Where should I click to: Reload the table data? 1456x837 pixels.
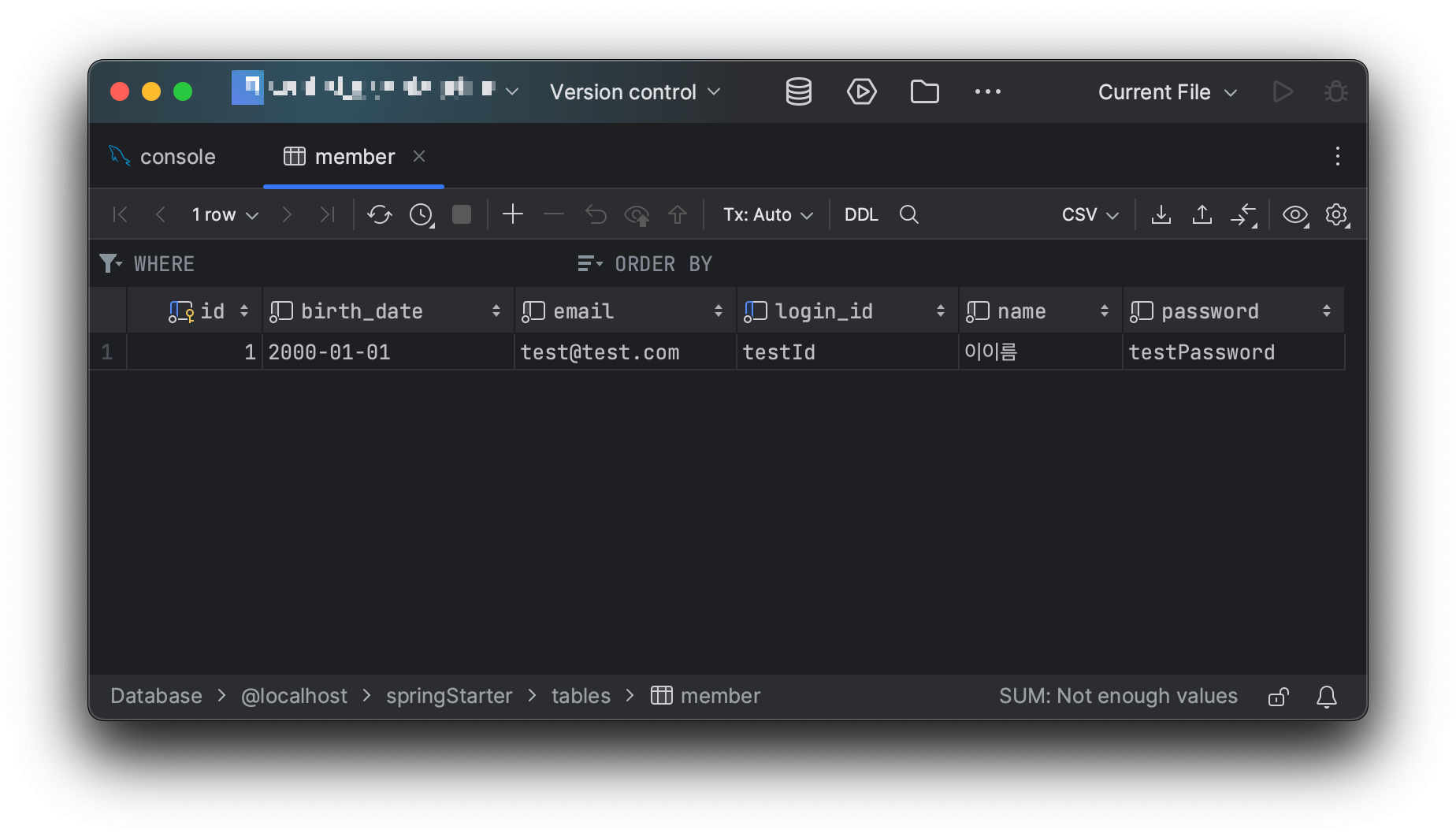click(380, 214)
